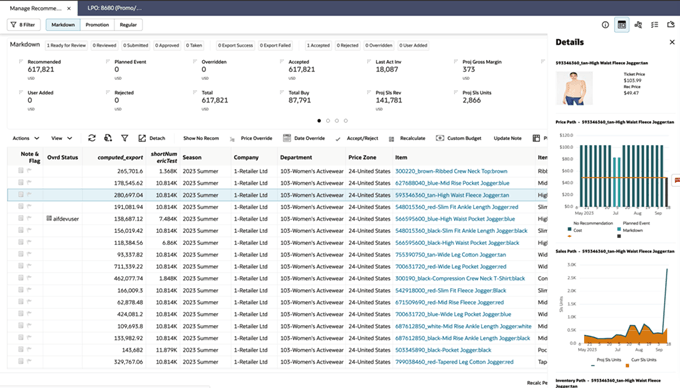680x388 pixels.
Task: Toggle the Proj Gross Margin tile flag
Action: point(455,62)
